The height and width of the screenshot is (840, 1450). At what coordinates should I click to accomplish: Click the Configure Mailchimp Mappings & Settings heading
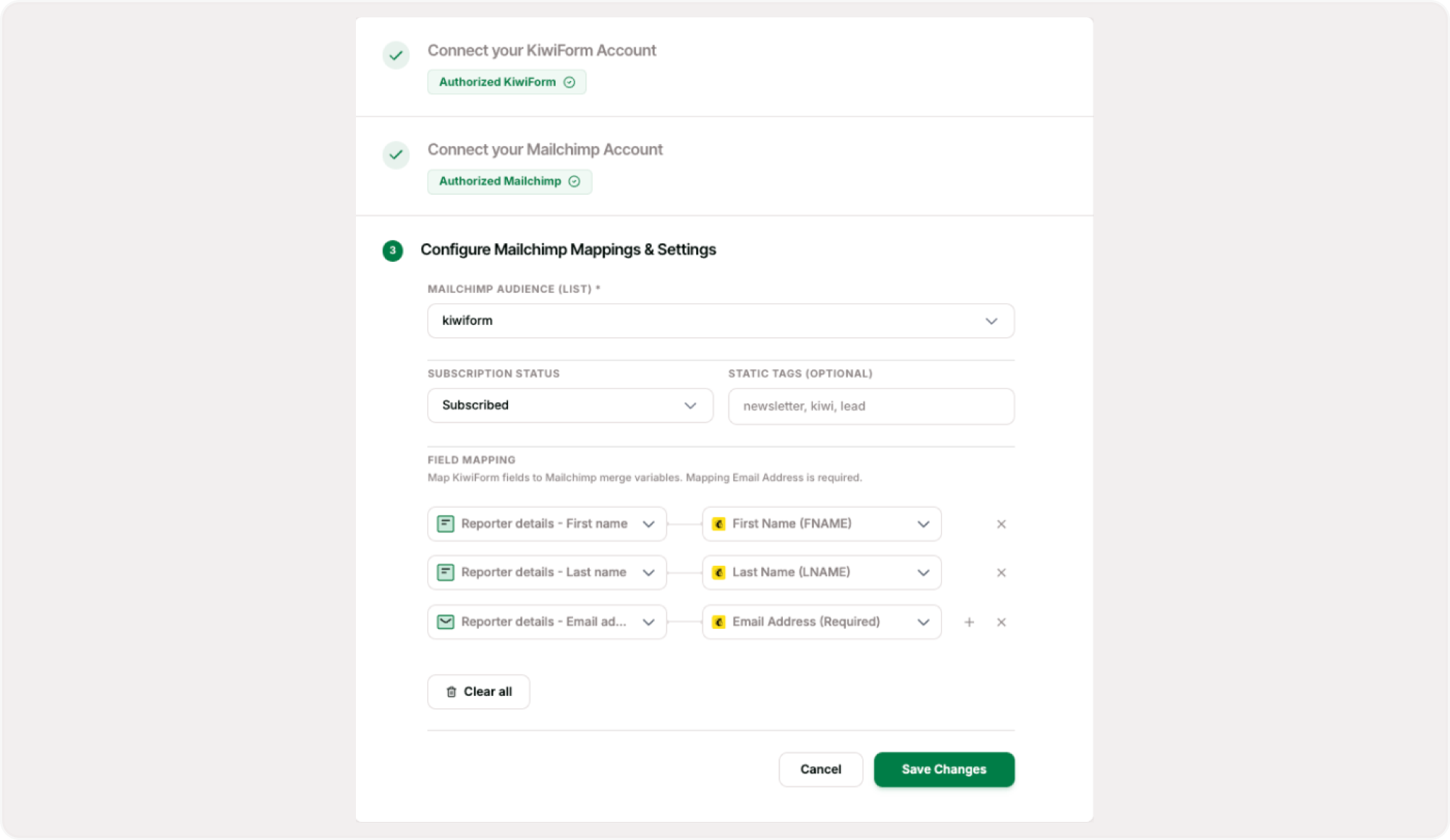568,250
